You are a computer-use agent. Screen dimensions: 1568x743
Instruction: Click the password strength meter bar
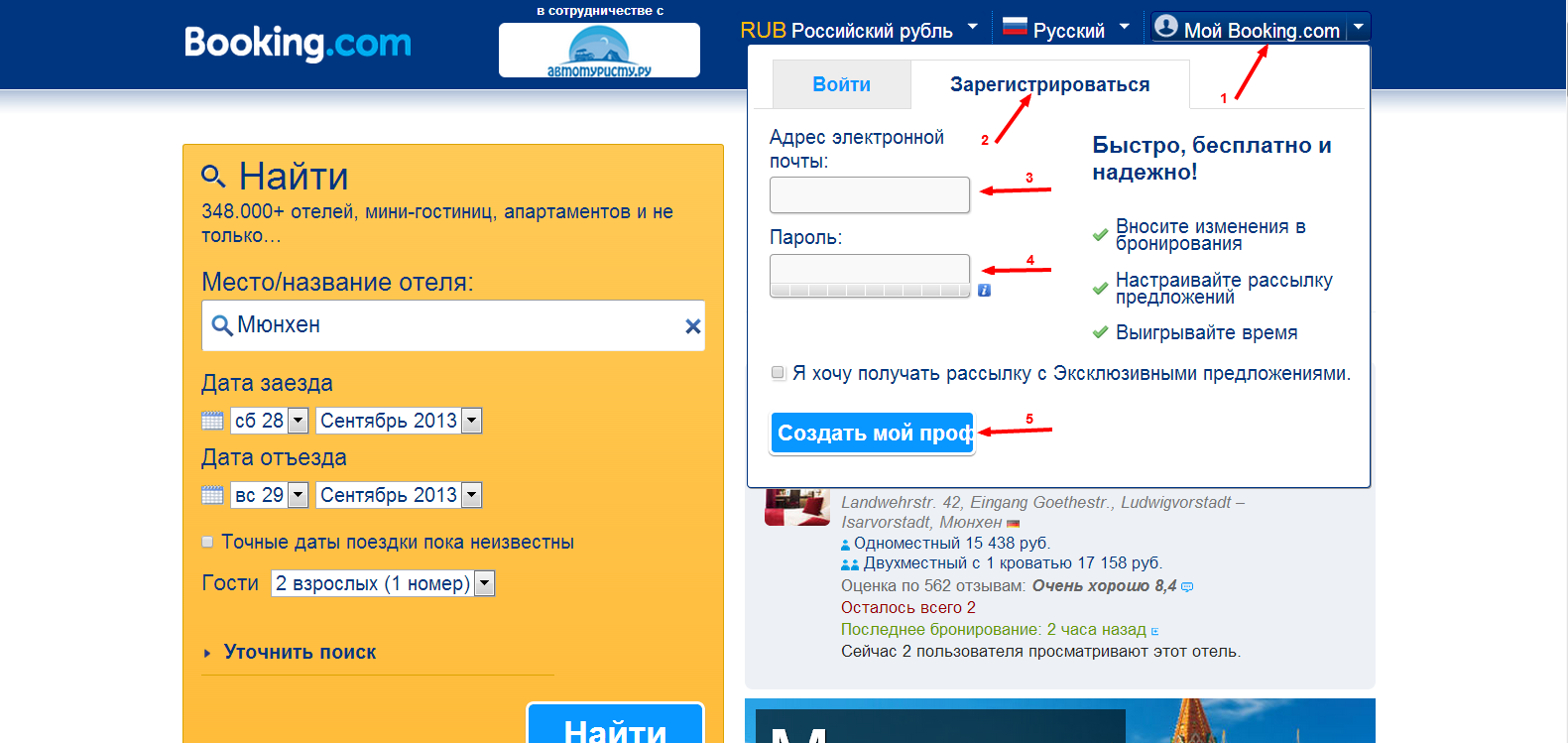coord(870,291)
